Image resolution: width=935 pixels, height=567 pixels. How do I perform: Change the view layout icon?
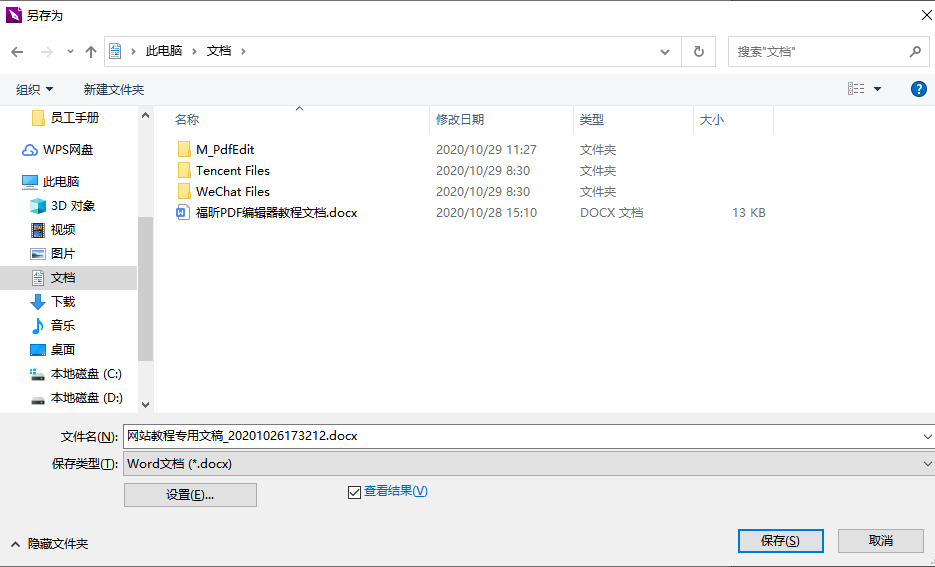coord(856,89)
